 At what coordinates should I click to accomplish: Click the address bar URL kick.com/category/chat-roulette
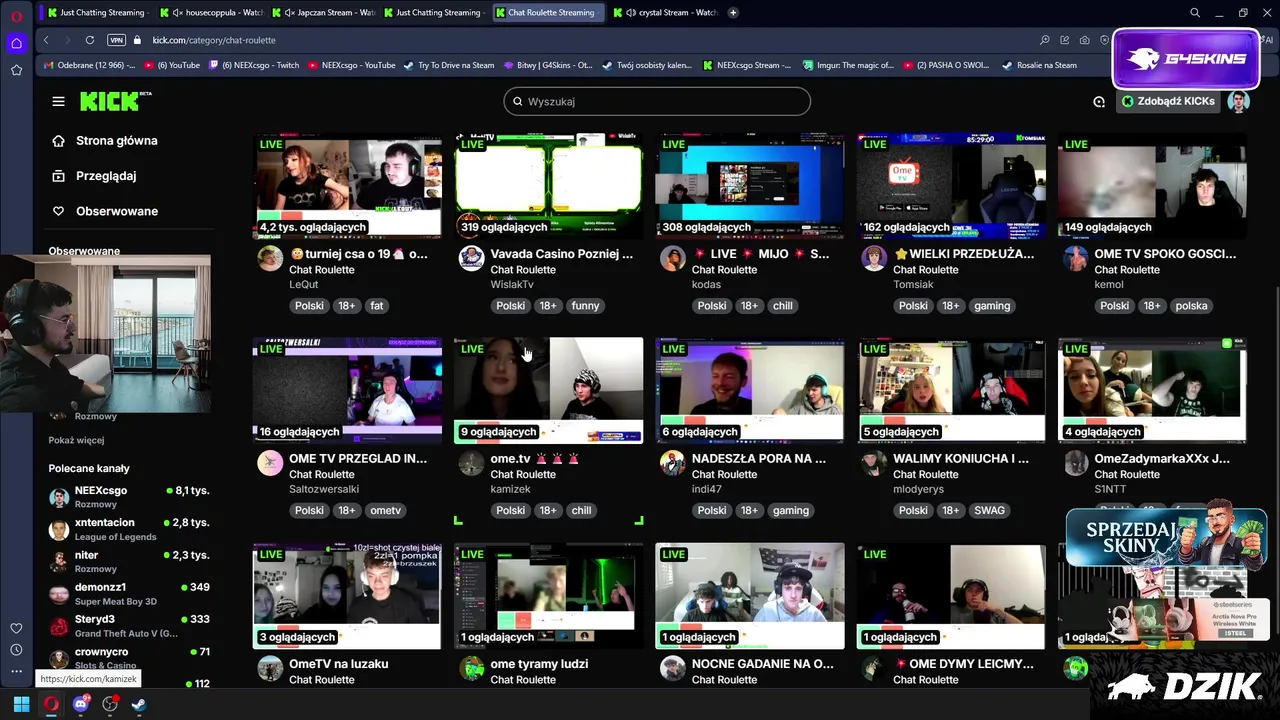click(x=214, y=40)
